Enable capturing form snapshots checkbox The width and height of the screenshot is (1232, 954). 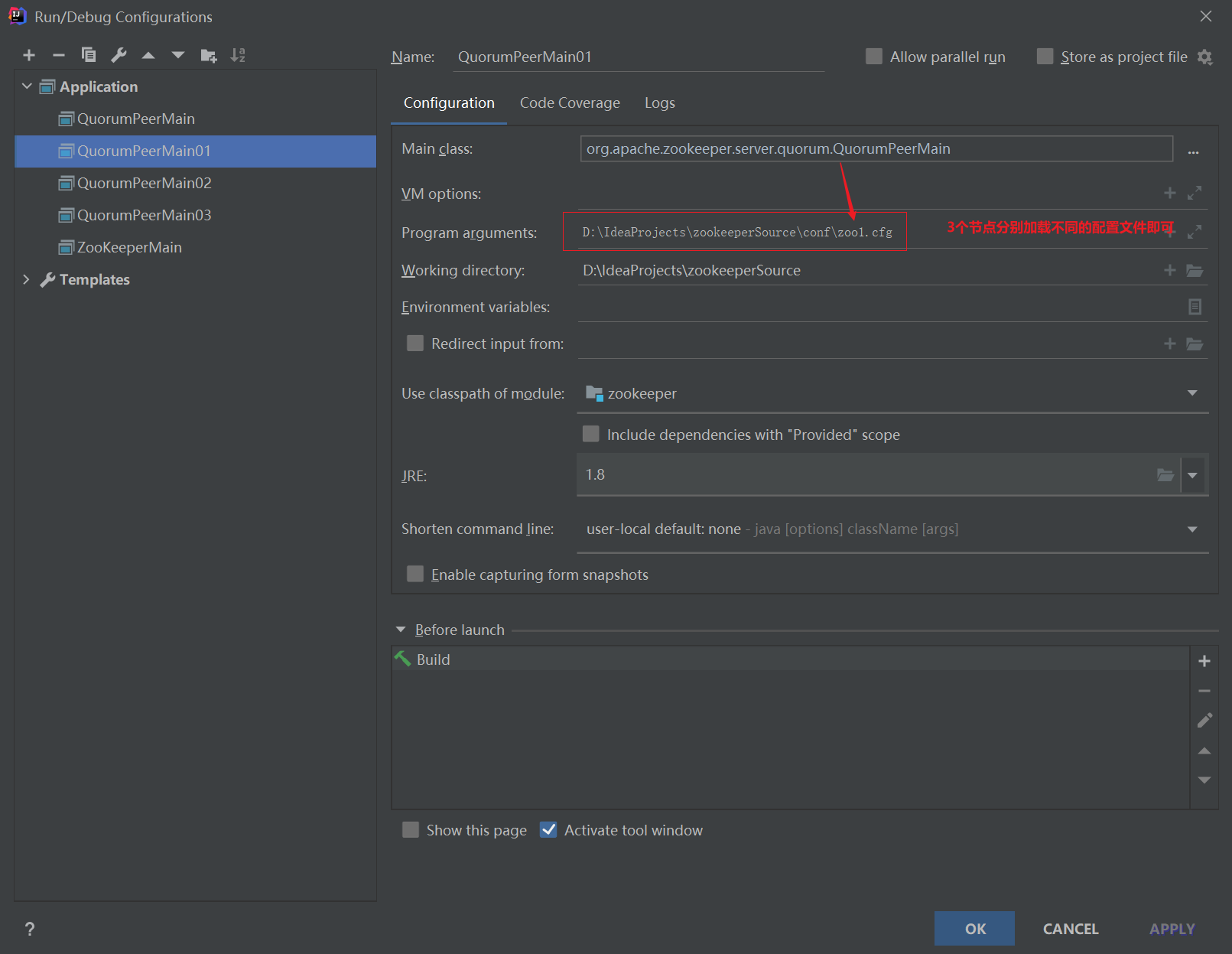[415, 574]
